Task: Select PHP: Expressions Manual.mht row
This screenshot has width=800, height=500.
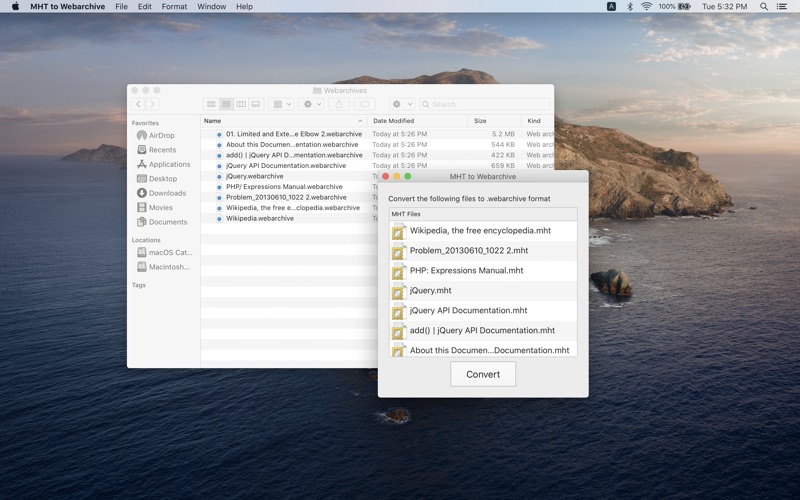Action: tap(483, 270)
